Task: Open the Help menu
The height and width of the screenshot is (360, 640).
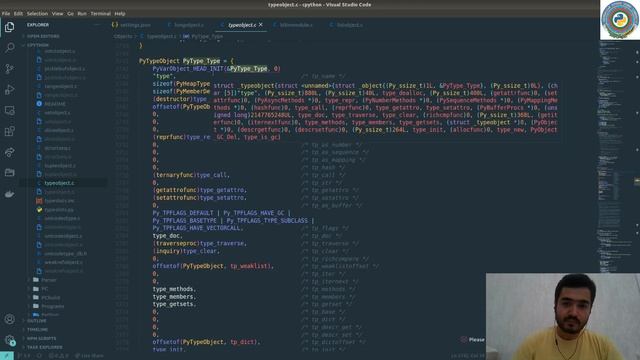Action: [120, 13]
